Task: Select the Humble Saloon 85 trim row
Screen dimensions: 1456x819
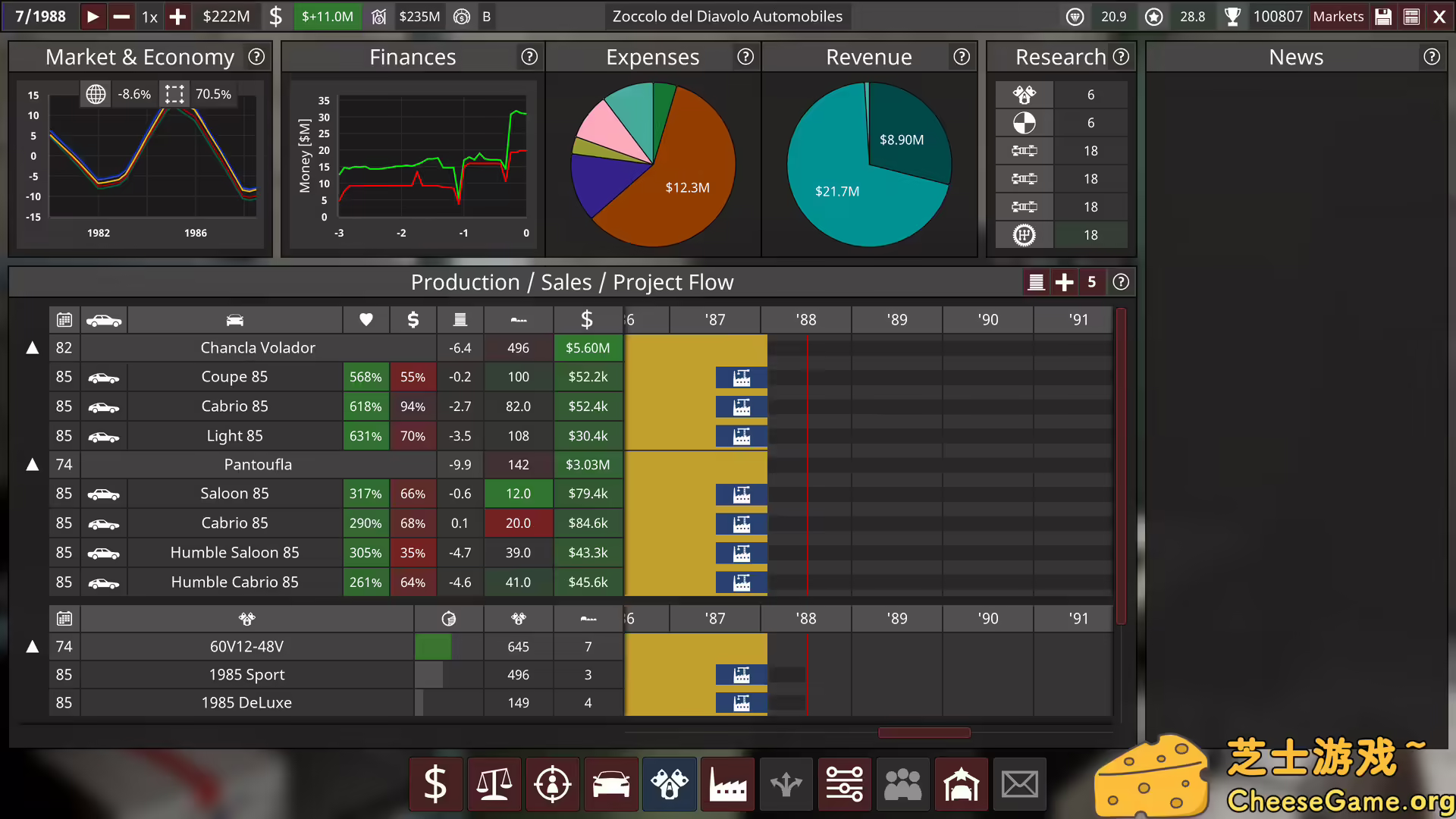Action: coord(234,553)
